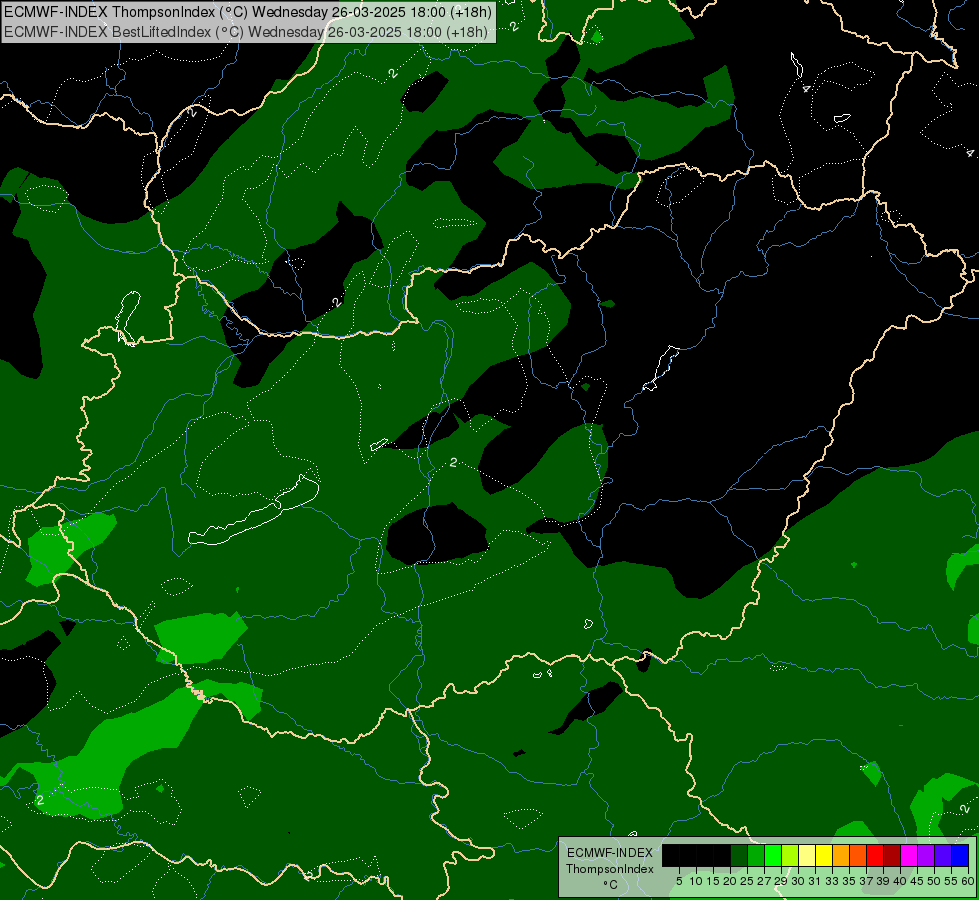Click the legend scale value '30'
The width and height of the screenshot is (979, 900).
[798, 881]
